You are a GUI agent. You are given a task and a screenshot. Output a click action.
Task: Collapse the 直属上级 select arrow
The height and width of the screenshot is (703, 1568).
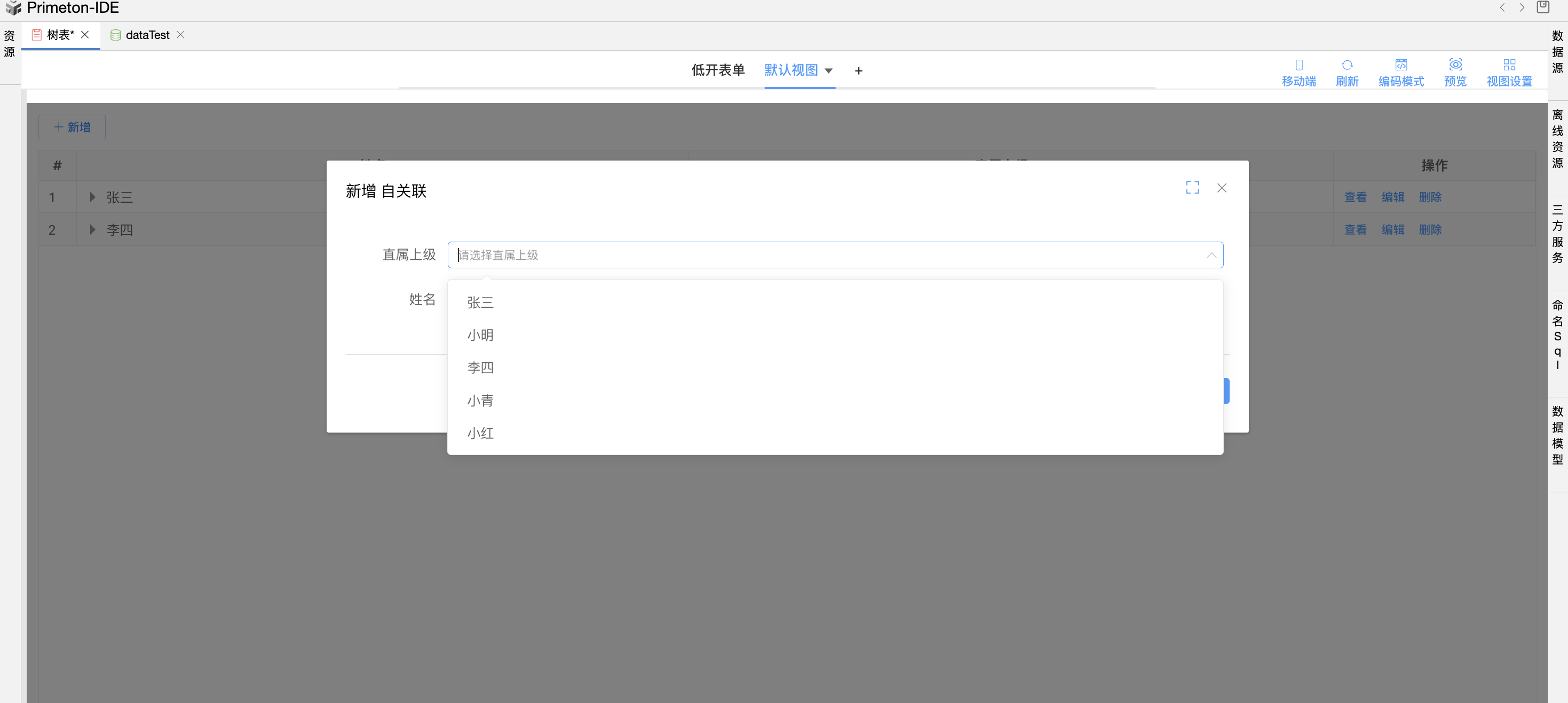point(1211,255)
